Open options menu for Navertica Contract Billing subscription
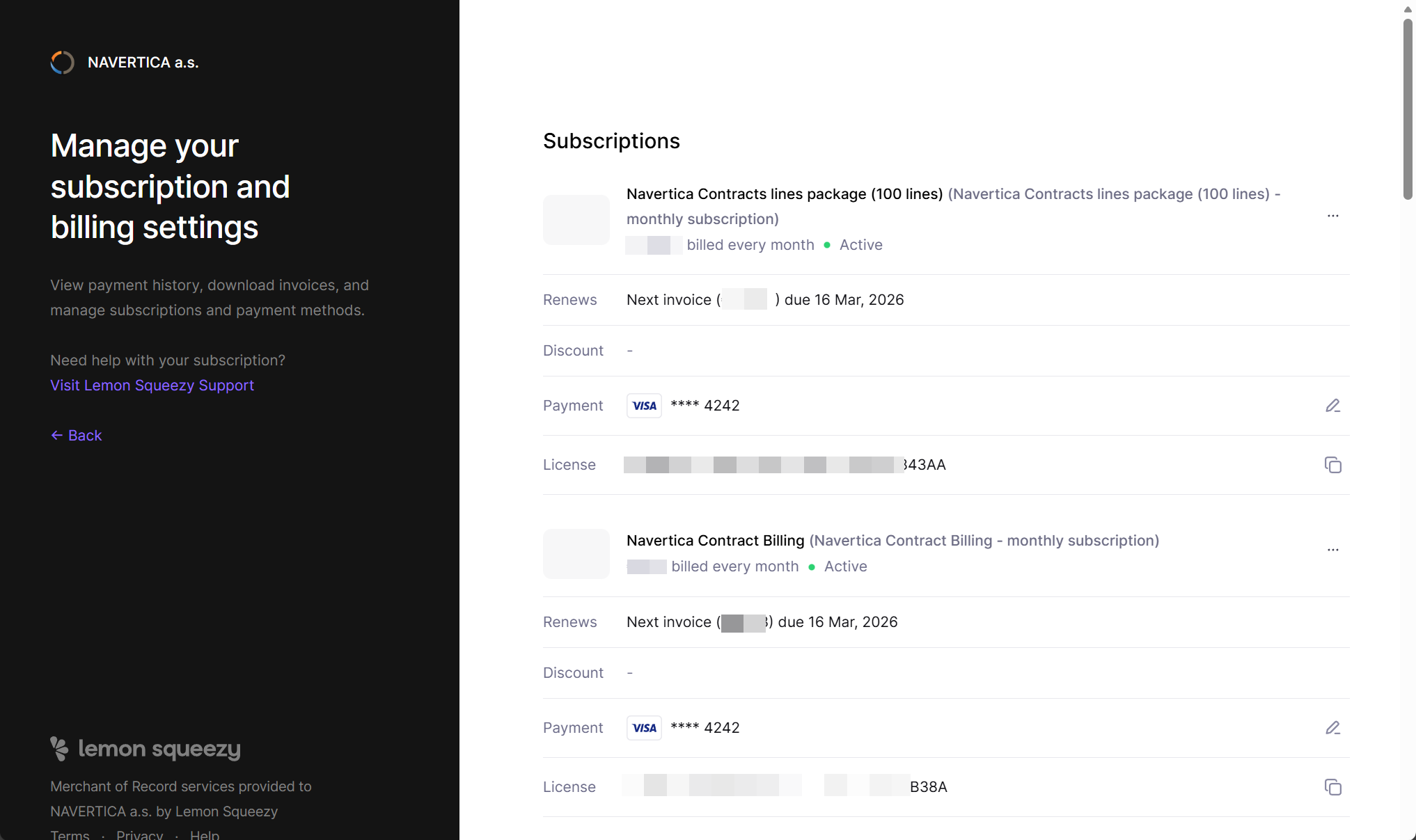Viewport: 1416px width, 840px height. click(x=1333, y=550)
